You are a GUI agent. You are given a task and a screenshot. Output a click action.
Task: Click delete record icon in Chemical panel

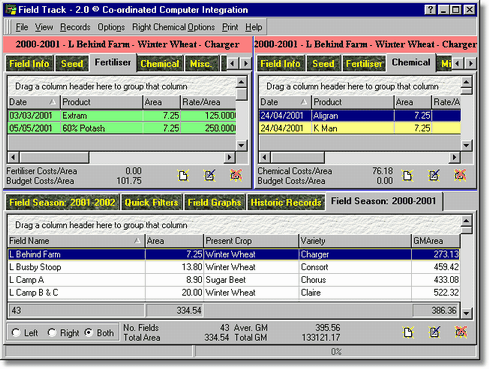coord(460,175)
